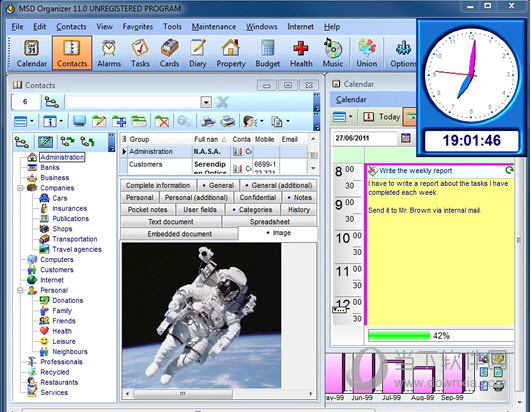Click the contacts grid scroll down arrow
531x412 pixels.
coord(313,168)
